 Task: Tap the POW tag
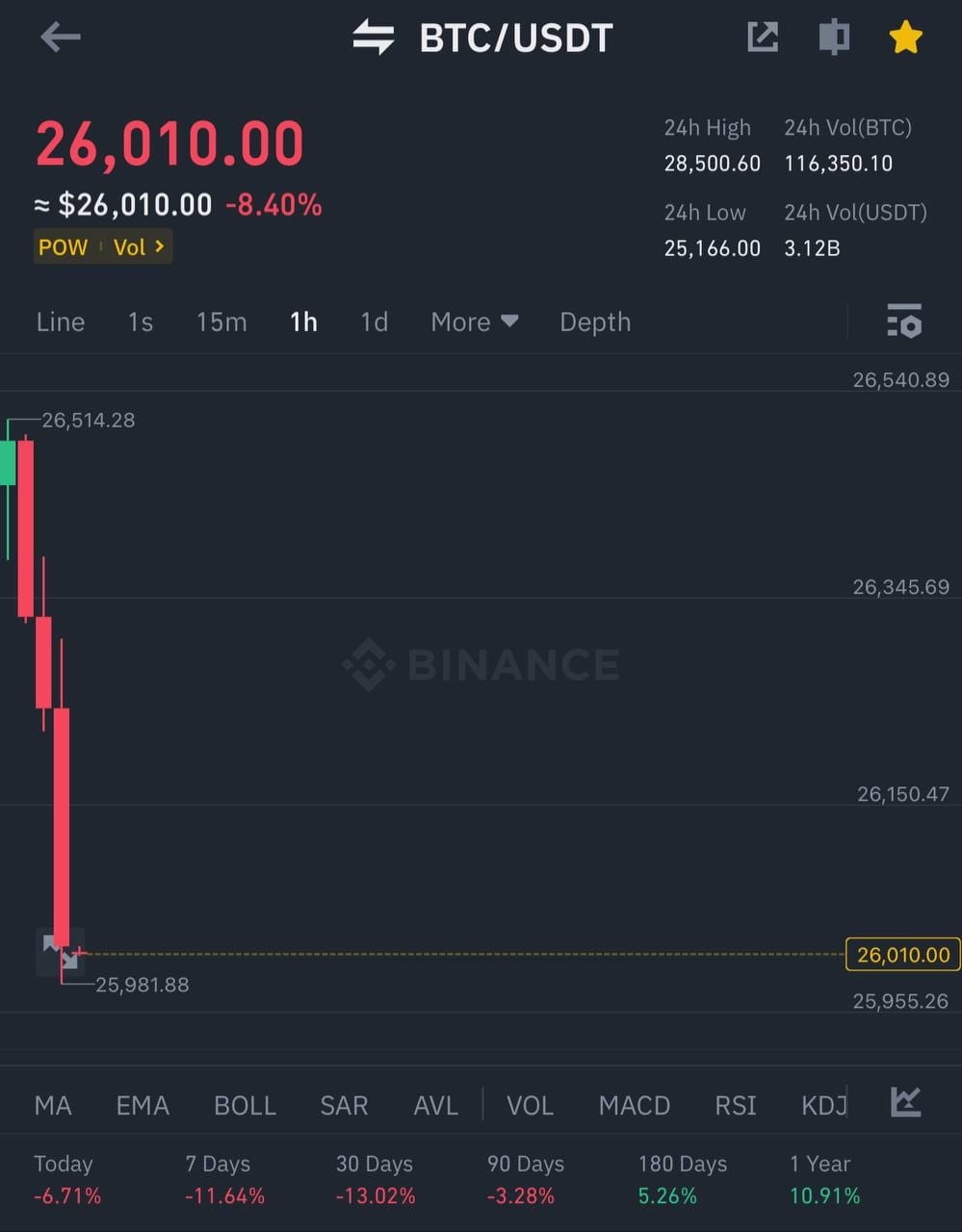[x=62, y=246]
